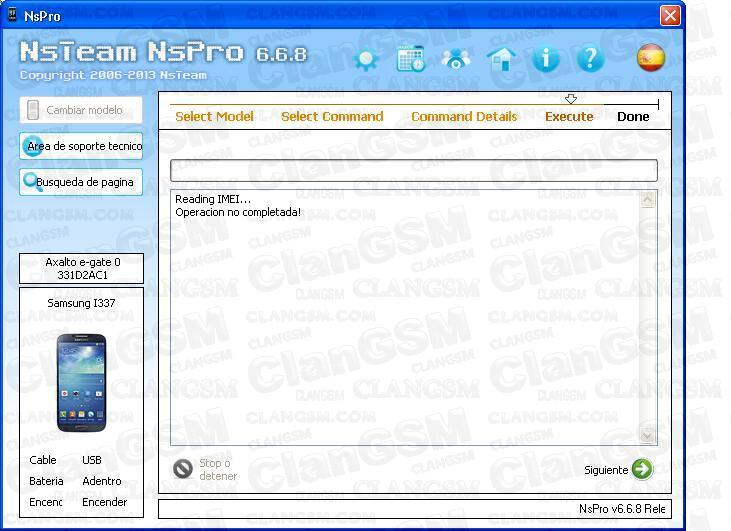The image size is (731, 531).
Task: Change language via Spanish flag icon
Action: (x=651, y=57)
